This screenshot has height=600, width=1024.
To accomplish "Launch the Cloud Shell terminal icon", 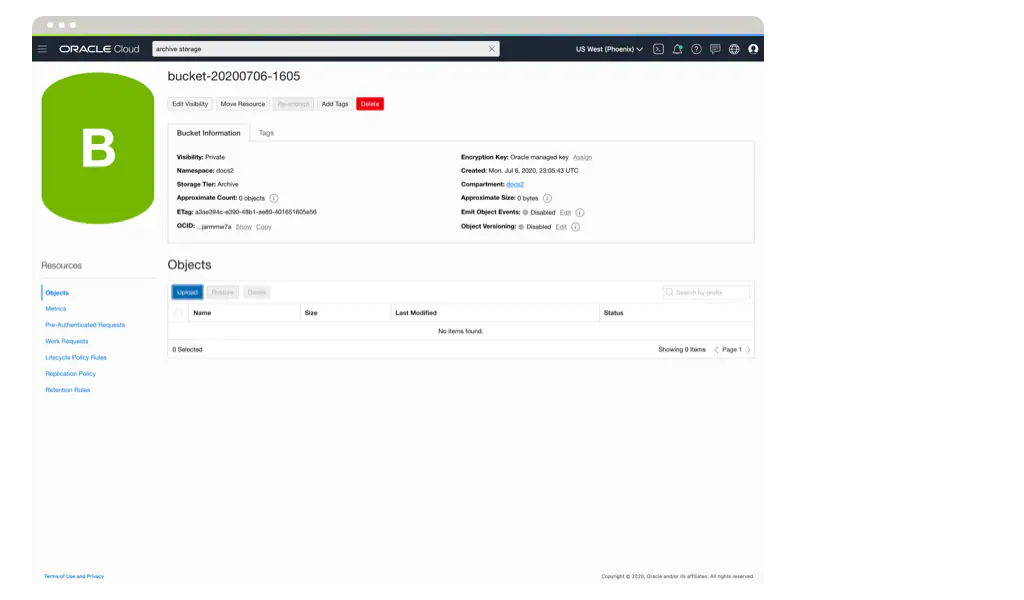I will point(658,49).
